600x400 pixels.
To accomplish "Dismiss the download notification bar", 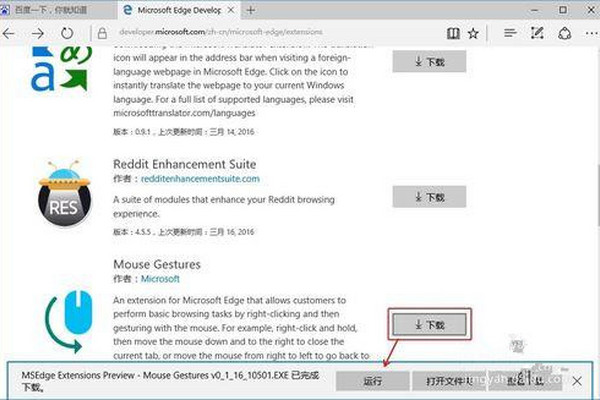I will pyautogui.click(x=577, y=381).
